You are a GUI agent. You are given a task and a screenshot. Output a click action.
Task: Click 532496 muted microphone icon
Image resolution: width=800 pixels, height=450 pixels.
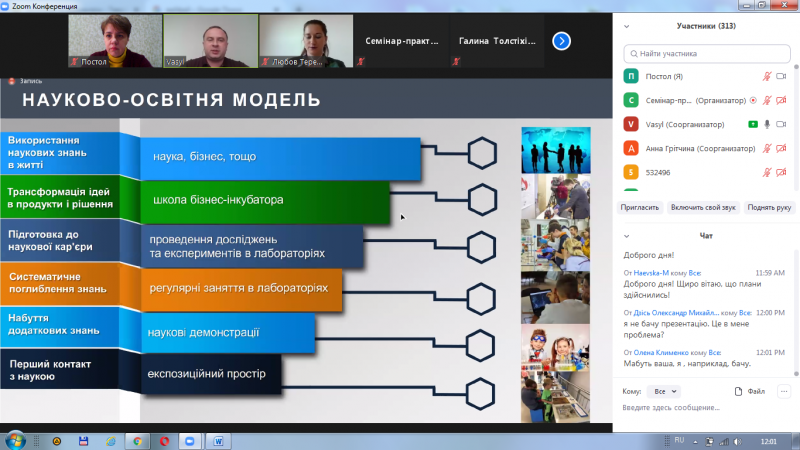[x=767, y=172]
